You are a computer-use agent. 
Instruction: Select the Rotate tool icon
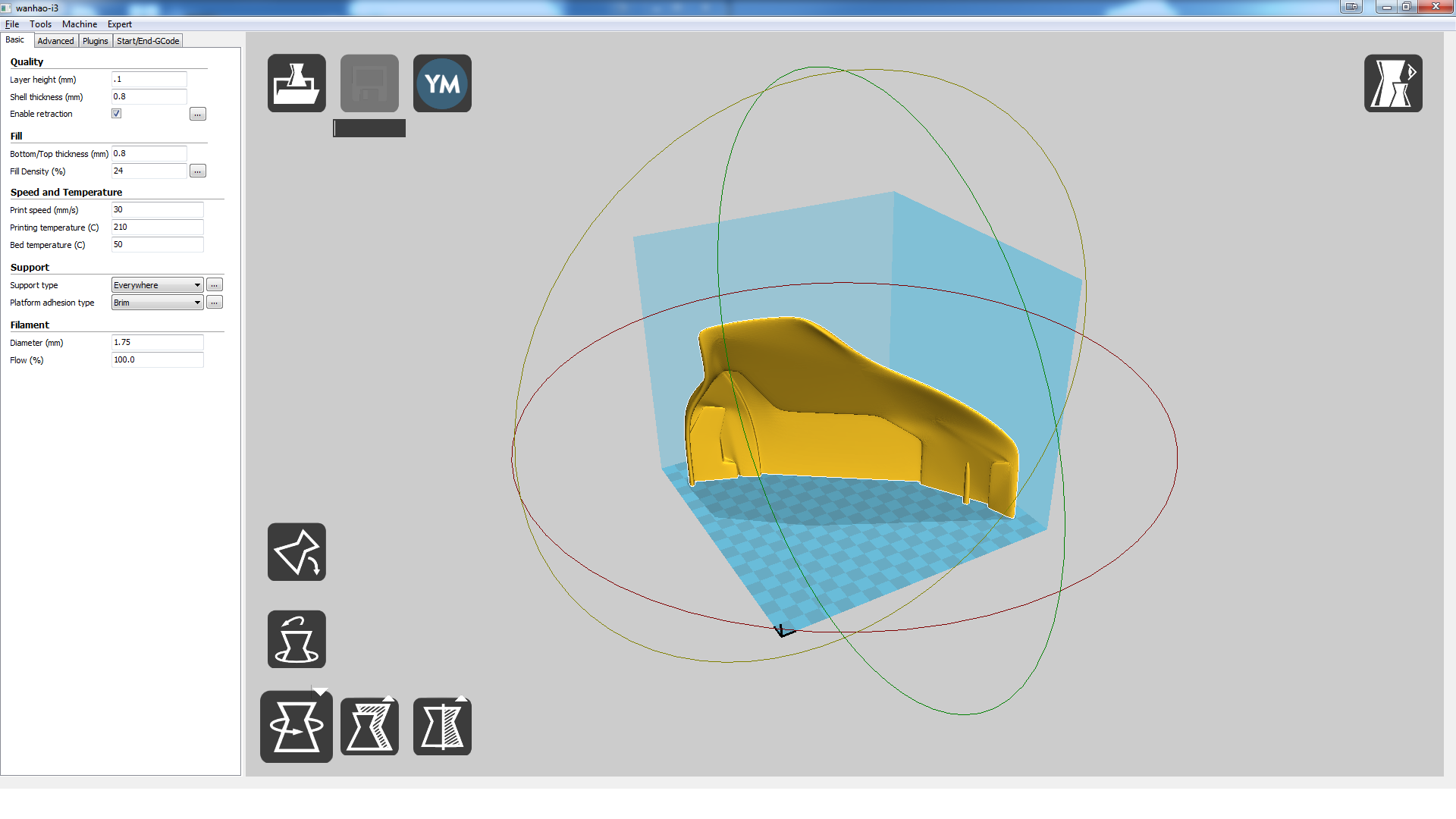click(297, 726)
